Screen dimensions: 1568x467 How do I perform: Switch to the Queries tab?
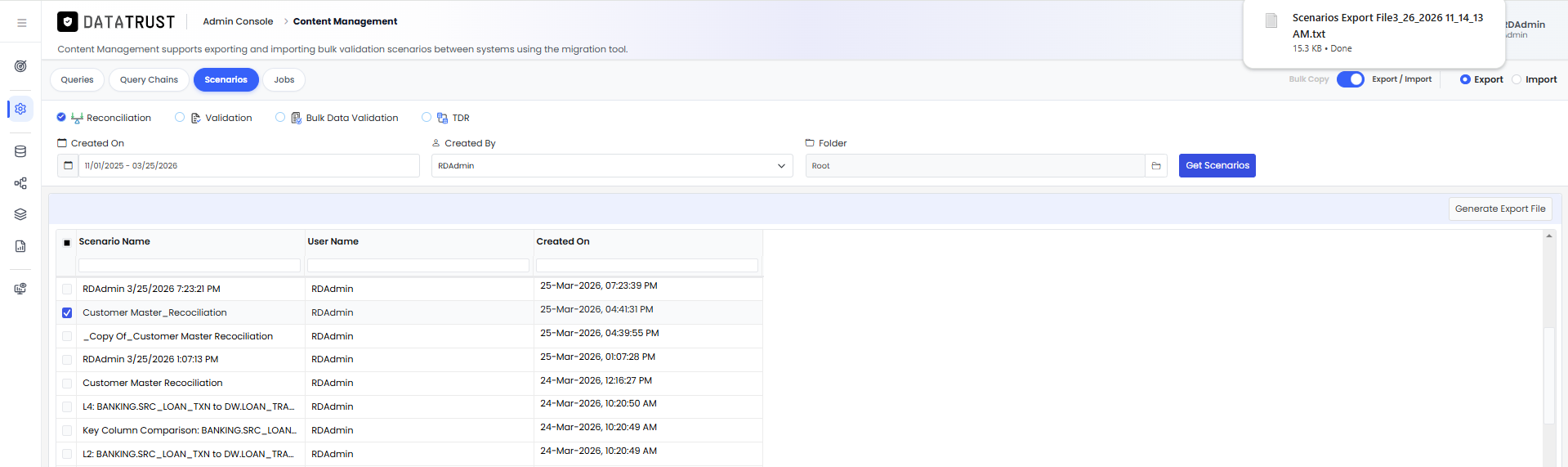[77, 79]
